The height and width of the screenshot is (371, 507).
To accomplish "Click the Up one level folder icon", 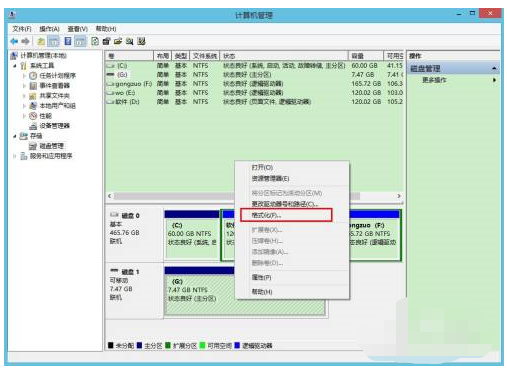I will (41, 42).
